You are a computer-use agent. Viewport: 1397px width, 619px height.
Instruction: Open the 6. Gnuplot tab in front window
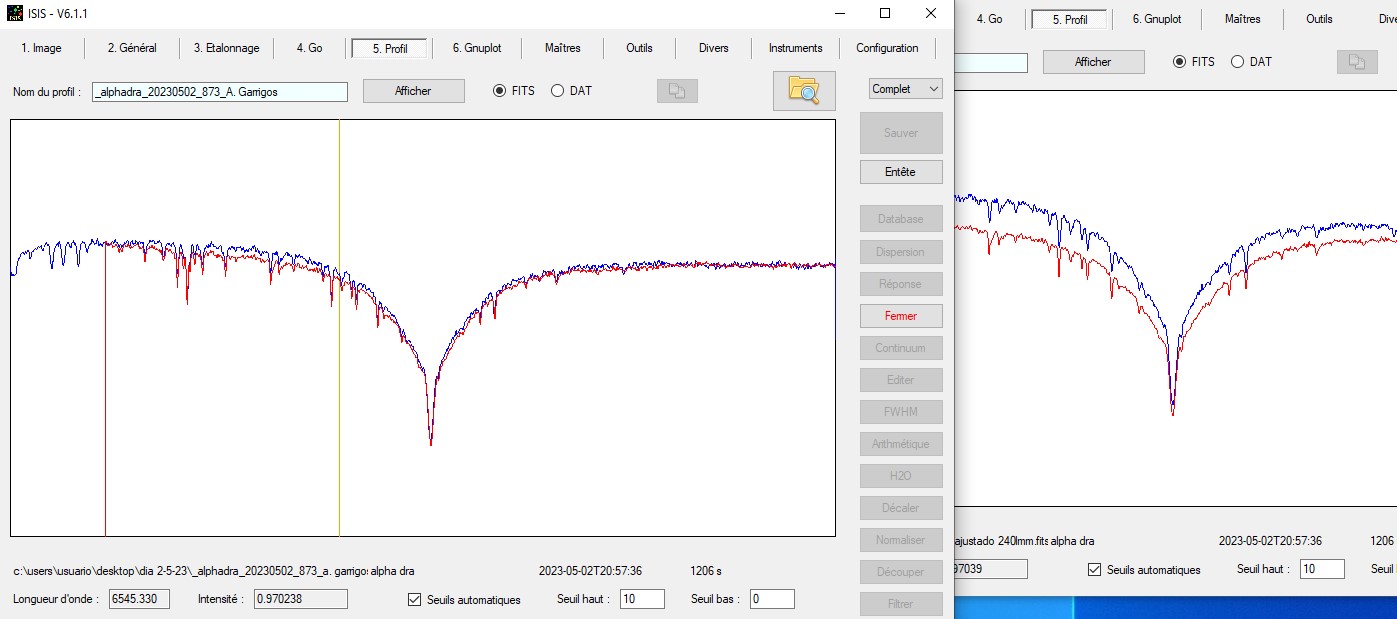pyautogui.click(x=476, y=48)
